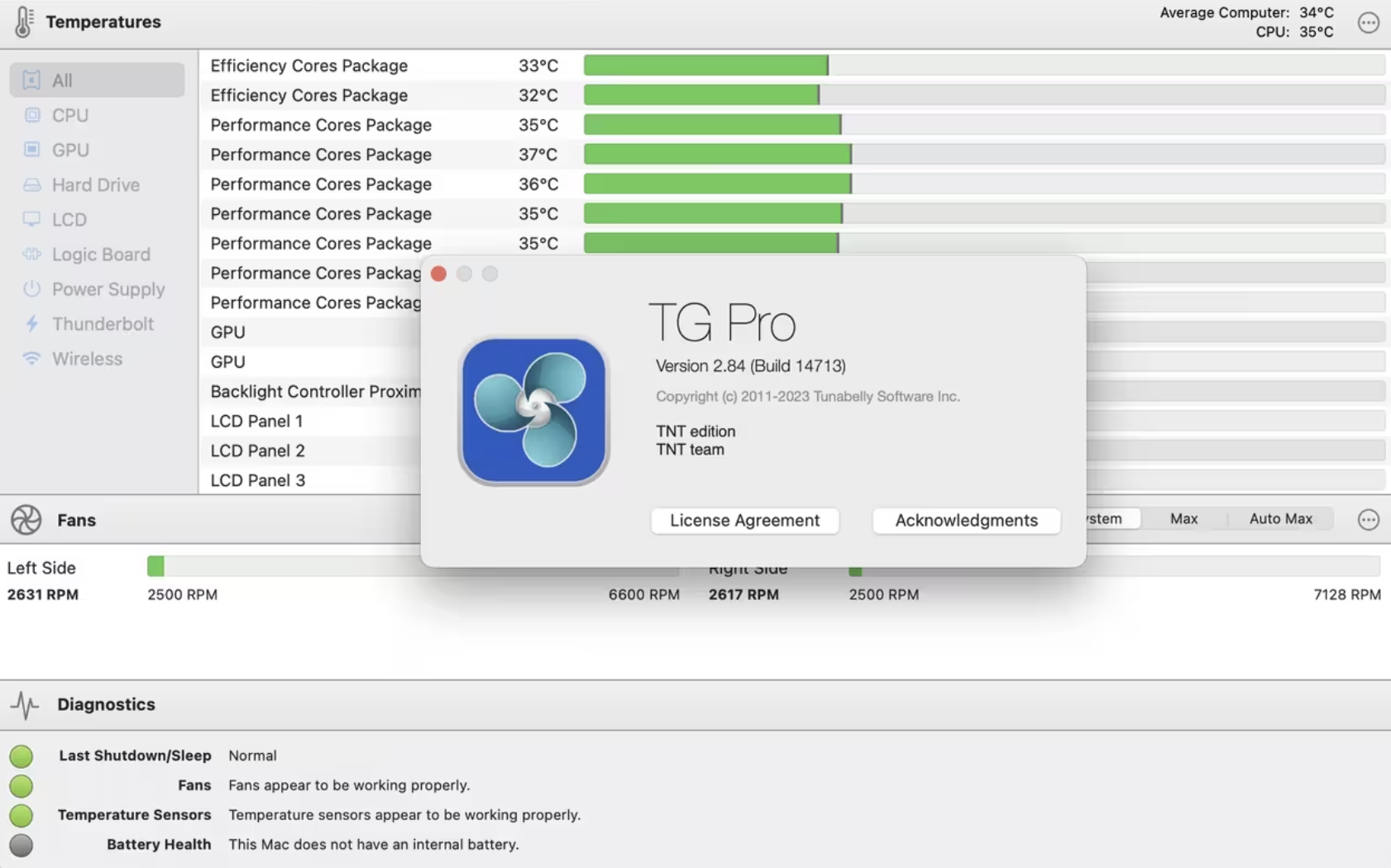Select the GPU category in the sidebar

(70, 150)
